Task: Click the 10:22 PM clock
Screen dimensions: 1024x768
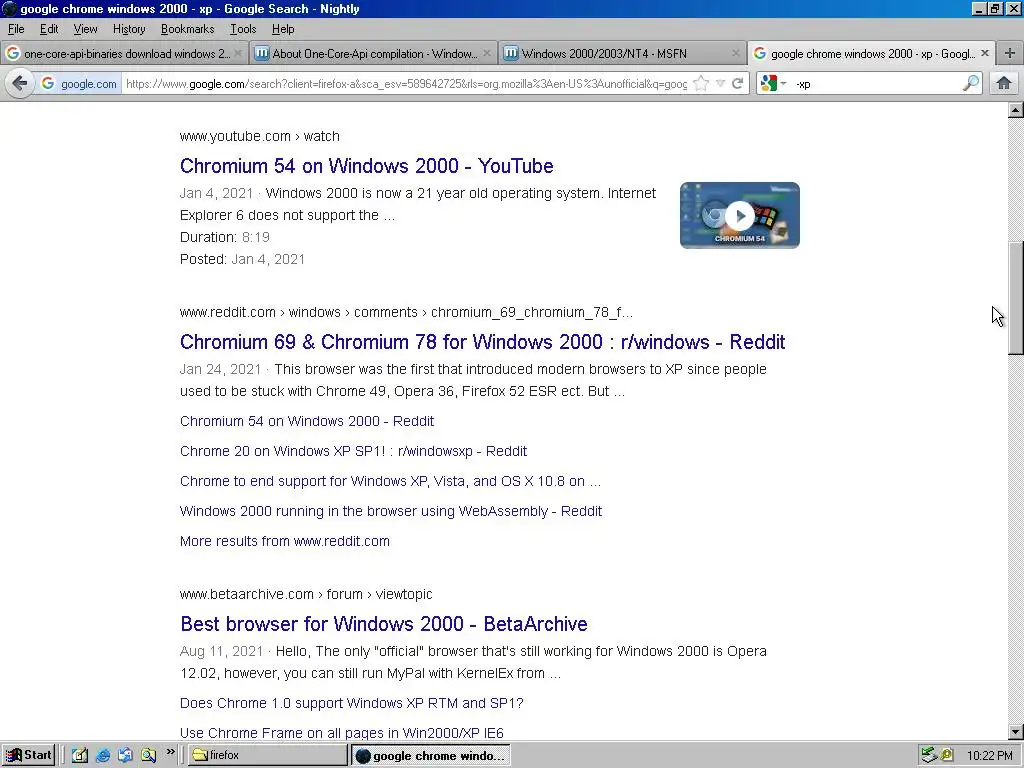Action: pyautogui.click(x=990, y=756)
